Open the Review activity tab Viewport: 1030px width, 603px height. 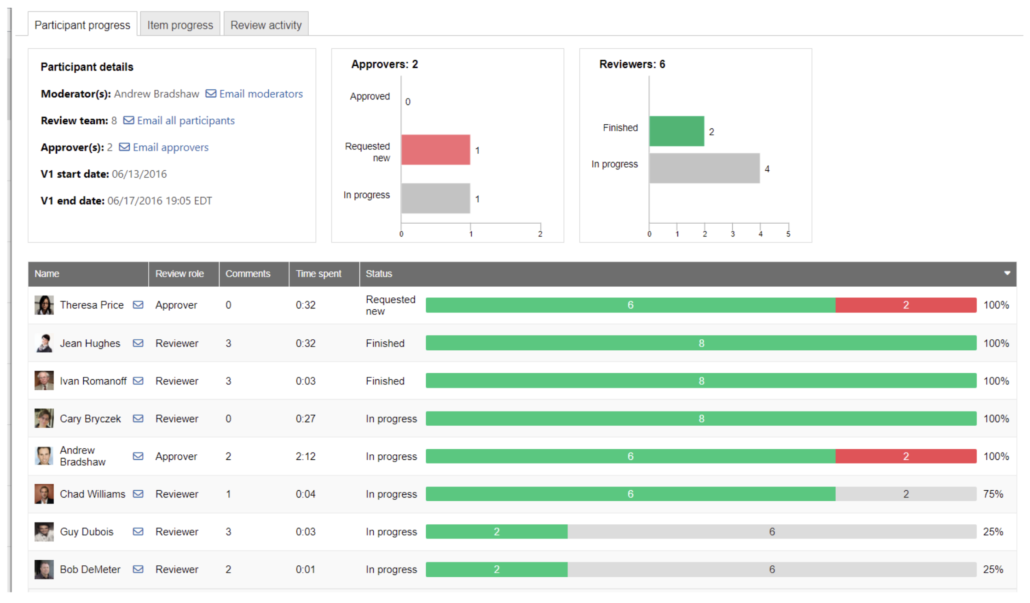click(x=266, y=25)
